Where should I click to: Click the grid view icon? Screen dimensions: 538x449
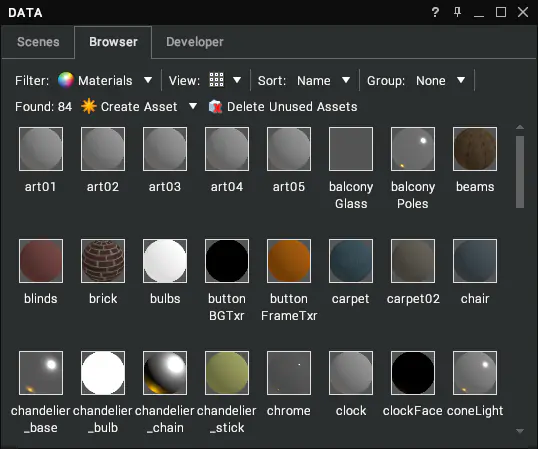[x=217, y=80]
